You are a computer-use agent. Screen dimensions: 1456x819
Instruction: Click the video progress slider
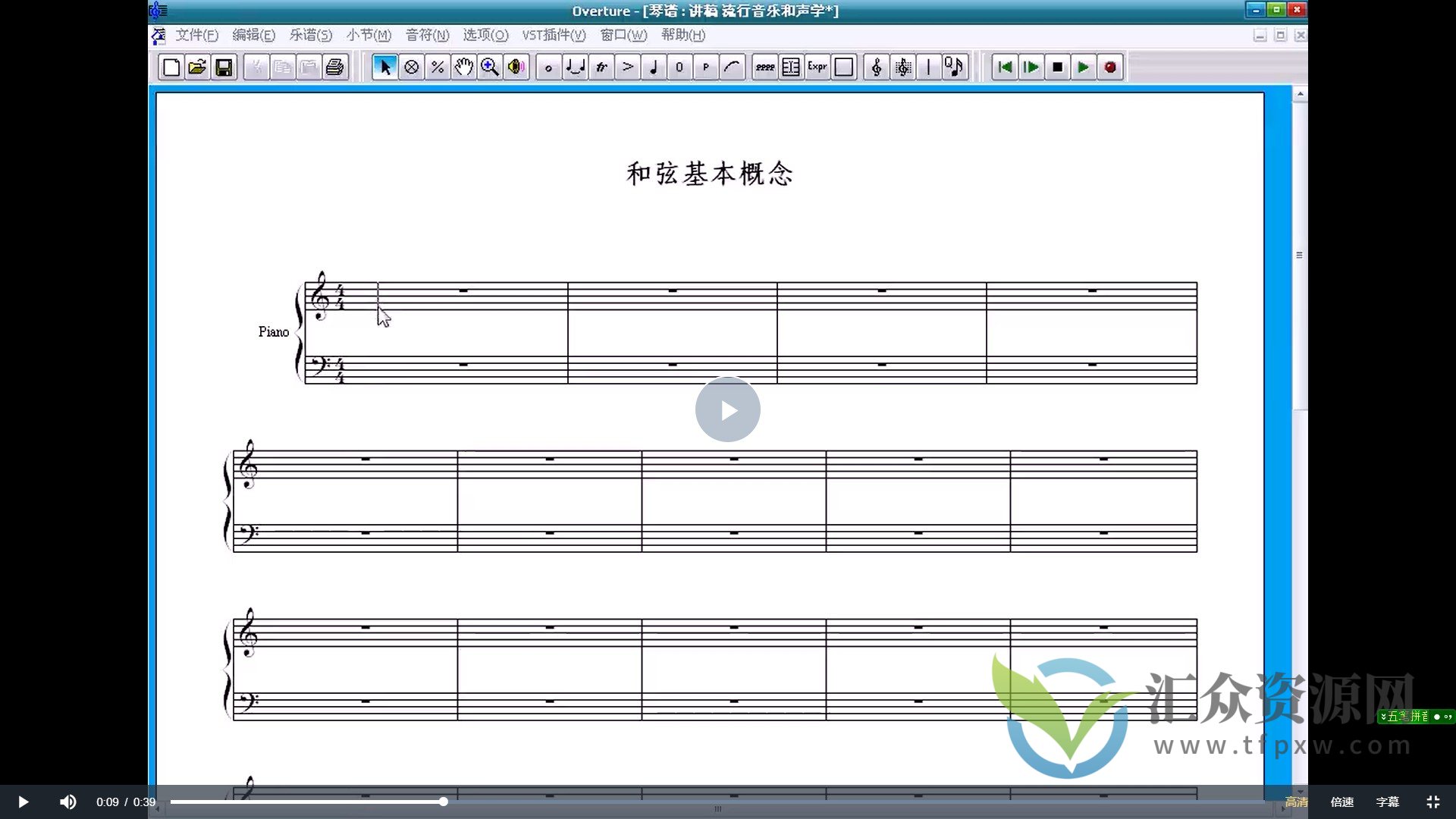pos(443,801)
